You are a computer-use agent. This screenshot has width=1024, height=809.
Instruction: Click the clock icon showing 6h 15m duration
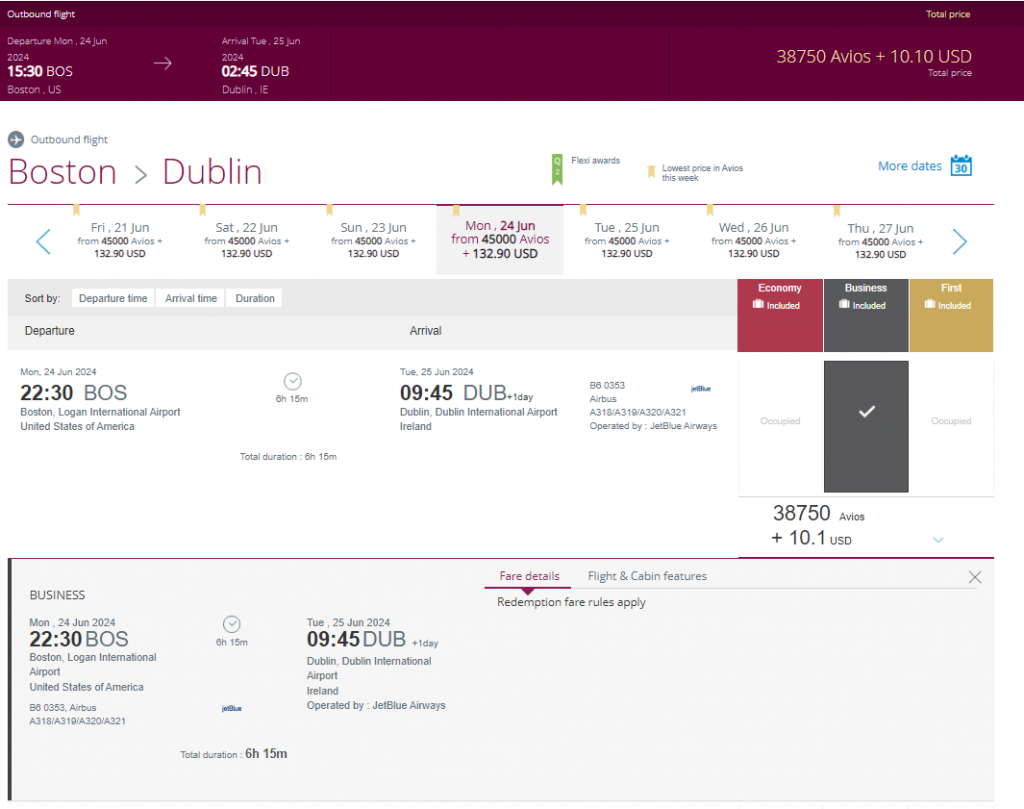tap(291, 381)
